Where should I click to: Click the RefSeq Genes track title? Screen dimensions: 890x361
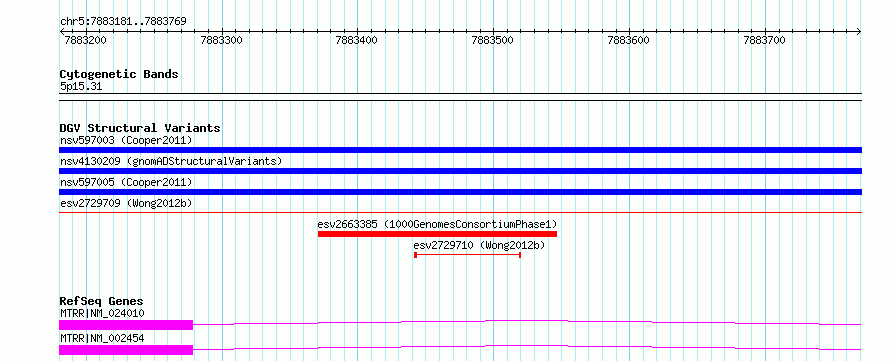pos(101,301)
